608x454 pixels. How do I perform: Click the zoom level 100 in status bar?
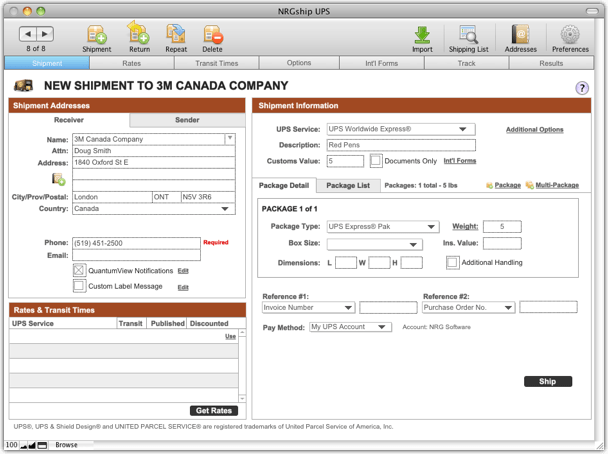tap(11, 445)
